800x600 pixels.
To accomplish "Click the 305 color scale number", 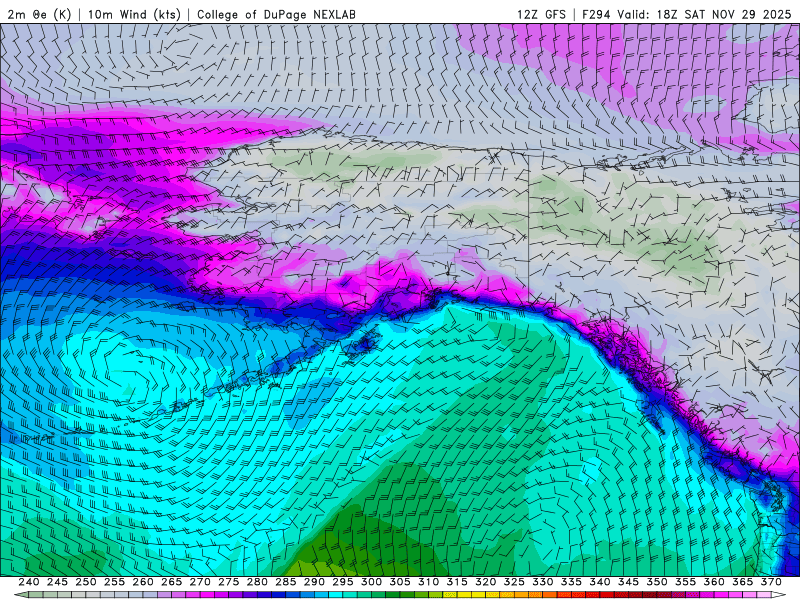I will (400, 582).
